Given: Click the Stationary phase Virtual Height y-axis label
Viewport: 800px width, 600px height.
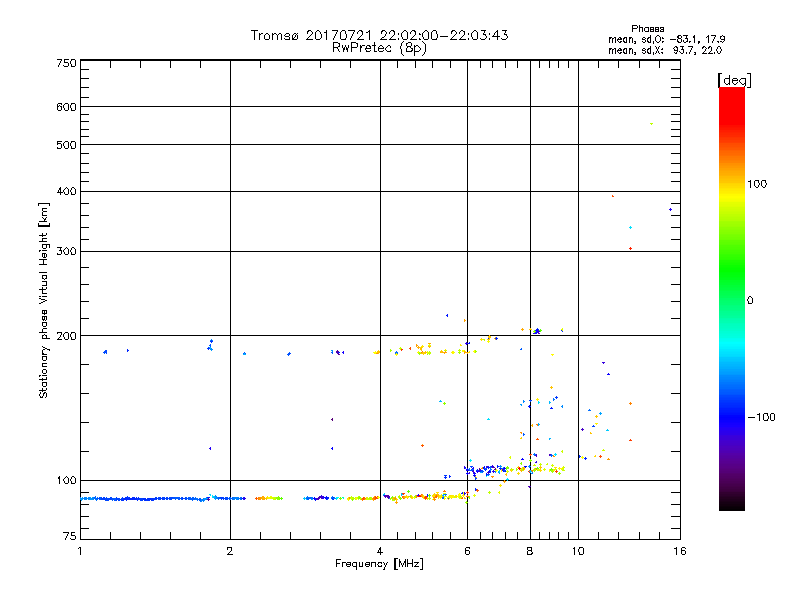Looking at the screenshot, I should pos(44,300).
